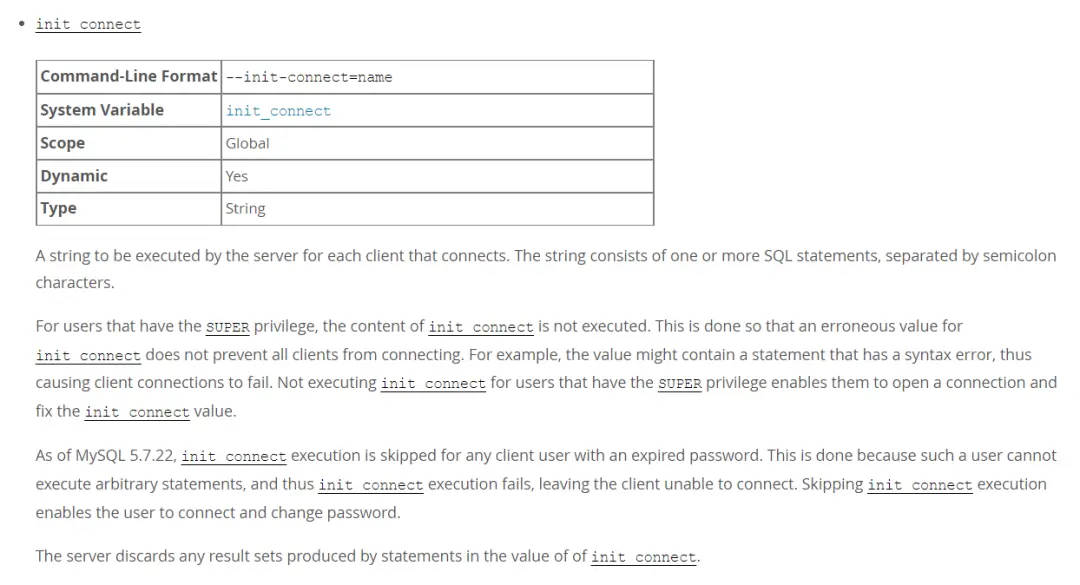The width and height of the screenshot is (1080, 585).
Task: Click init_connect link ending the last sentence
Action: point(644,557)
